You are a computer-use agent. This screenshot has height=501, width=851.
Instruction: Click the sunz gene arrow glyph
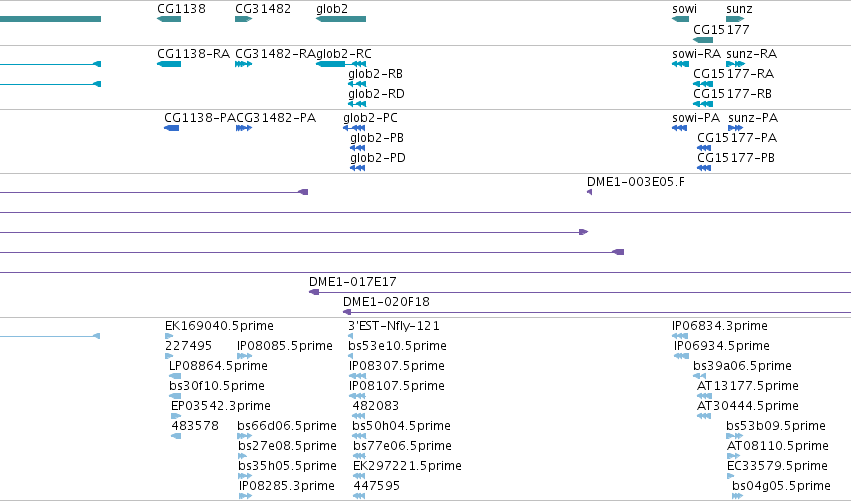[735, 19]
